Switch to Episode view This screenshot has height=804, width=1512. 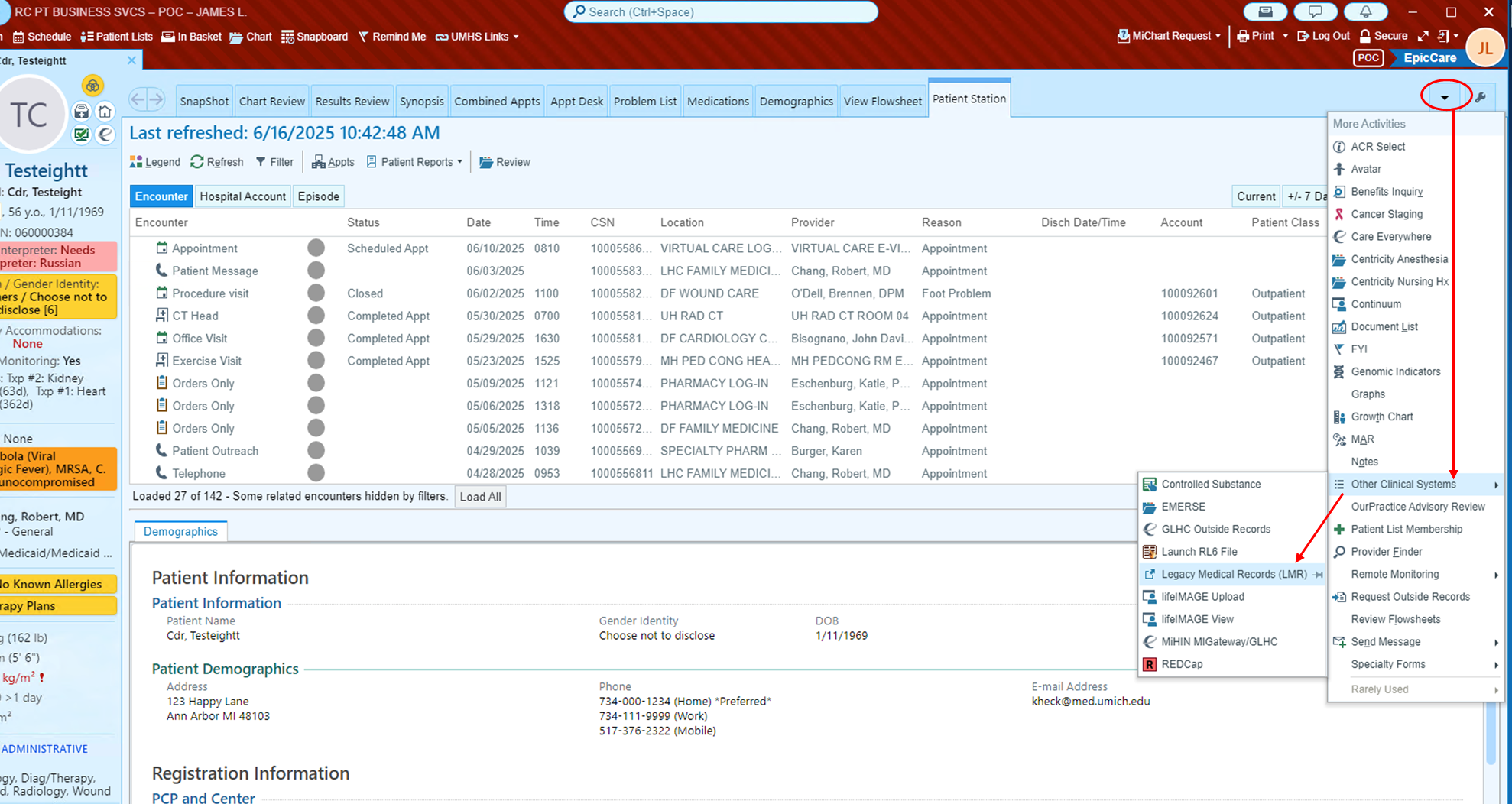[318, 196]
